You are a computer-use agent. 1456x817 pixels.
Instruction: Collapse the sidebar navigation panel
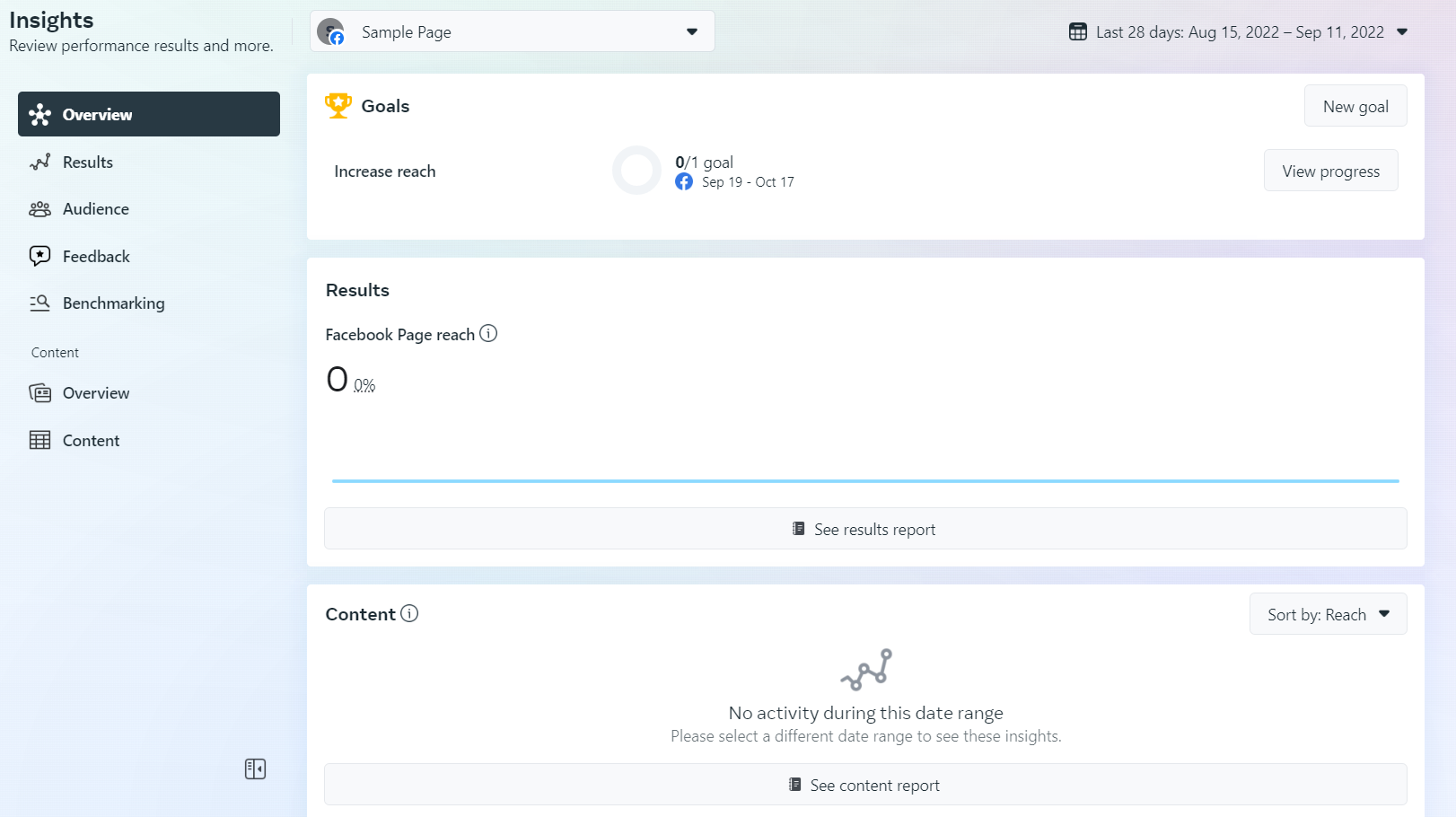click(x=255, y=769)
